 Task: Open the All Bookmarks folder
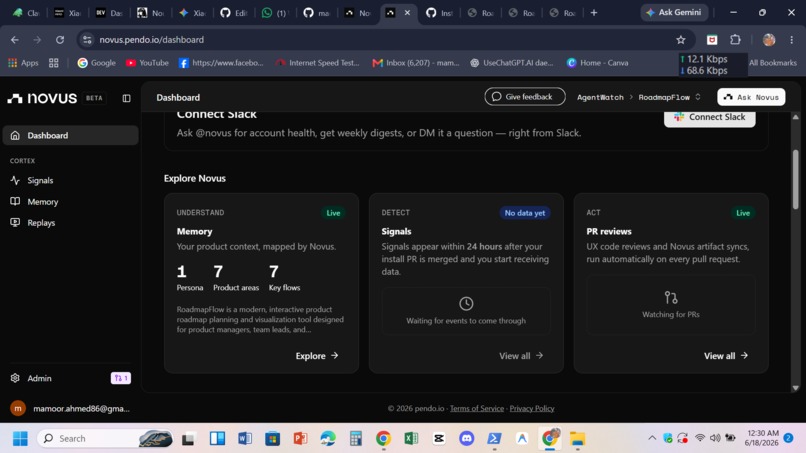pos(773,63)
